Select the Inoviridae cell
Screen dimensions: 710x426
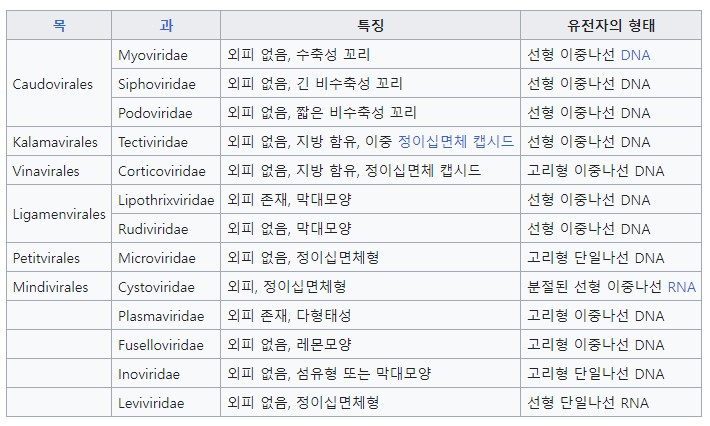pyautogui.click(x=166, y=373)
